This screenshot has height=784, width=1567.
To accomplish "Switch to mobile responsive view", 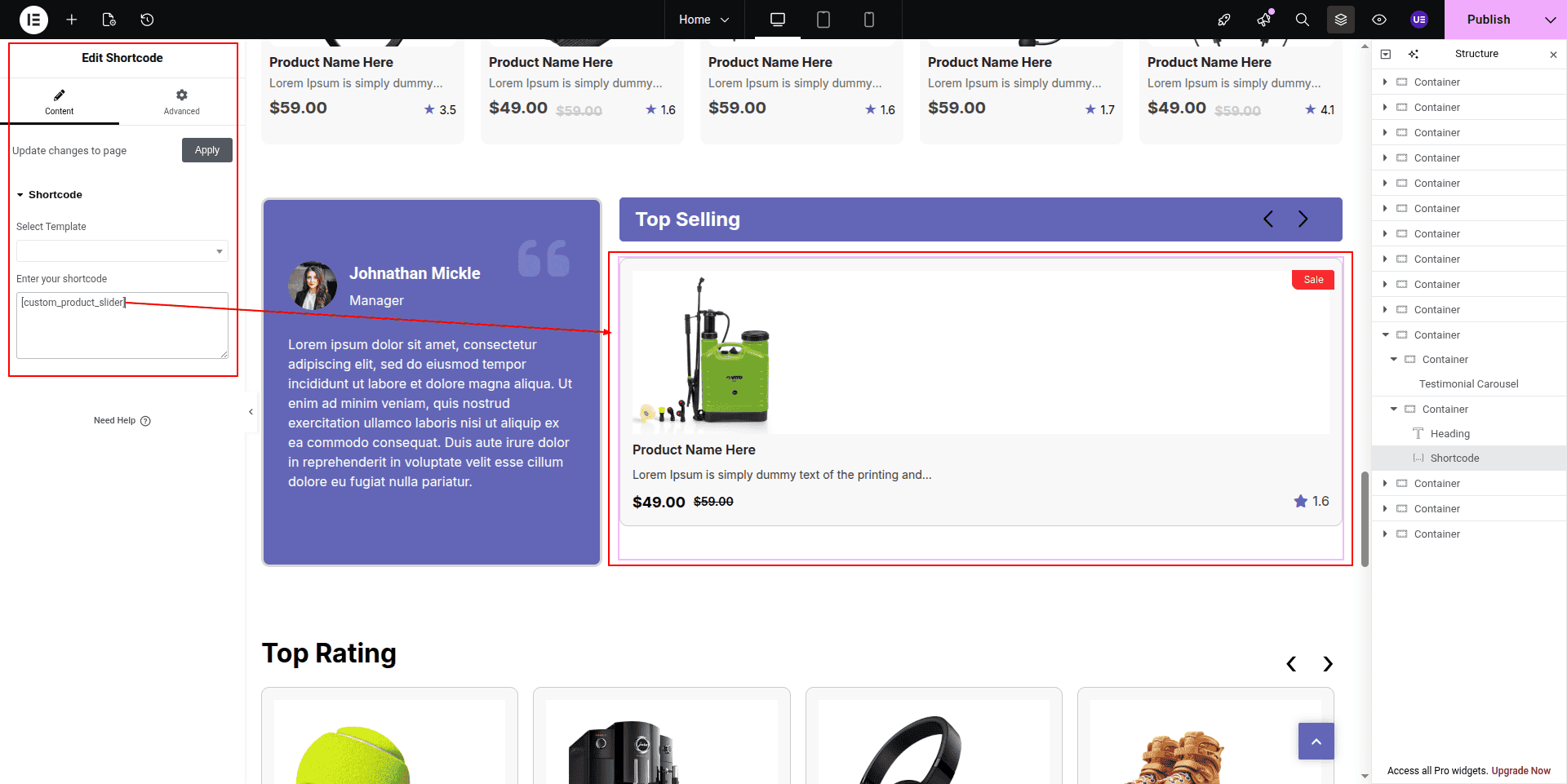I will [x=869, y=20].
